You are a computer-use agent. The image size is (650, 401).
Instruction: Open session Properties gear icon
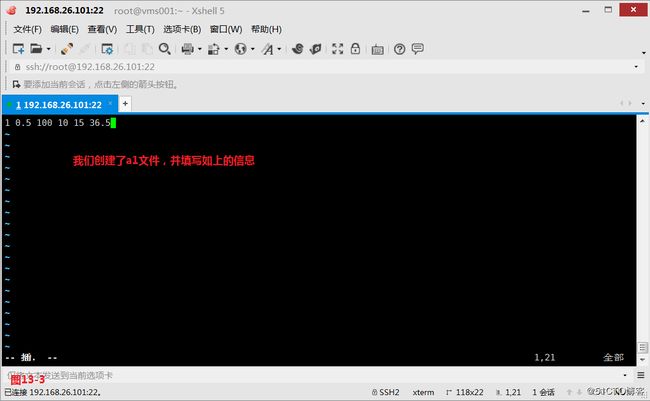(x=107, y=49)
